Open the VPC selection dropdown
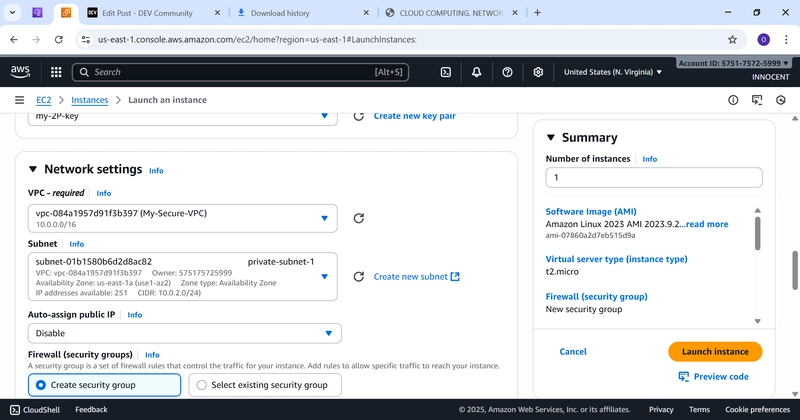The image size is (800, 420). tap(183, 218)
